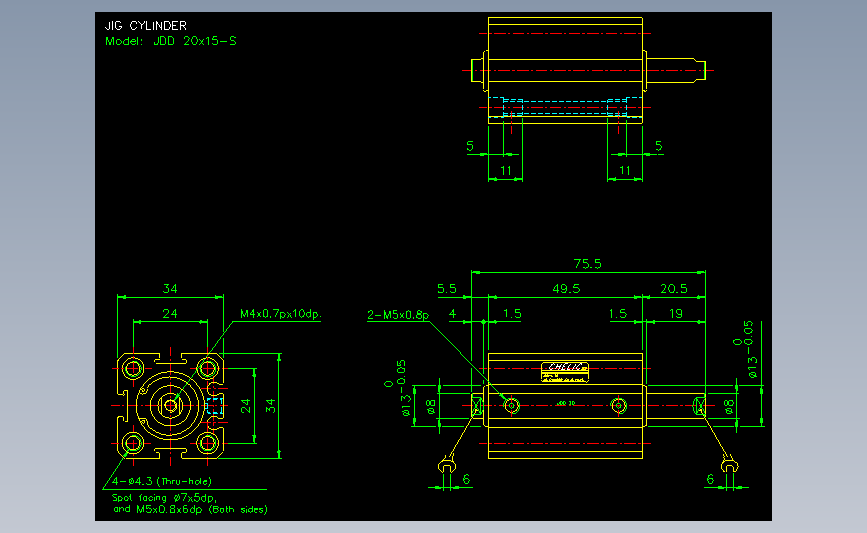Click the rotated 34 height dimension

pos(270,406)
